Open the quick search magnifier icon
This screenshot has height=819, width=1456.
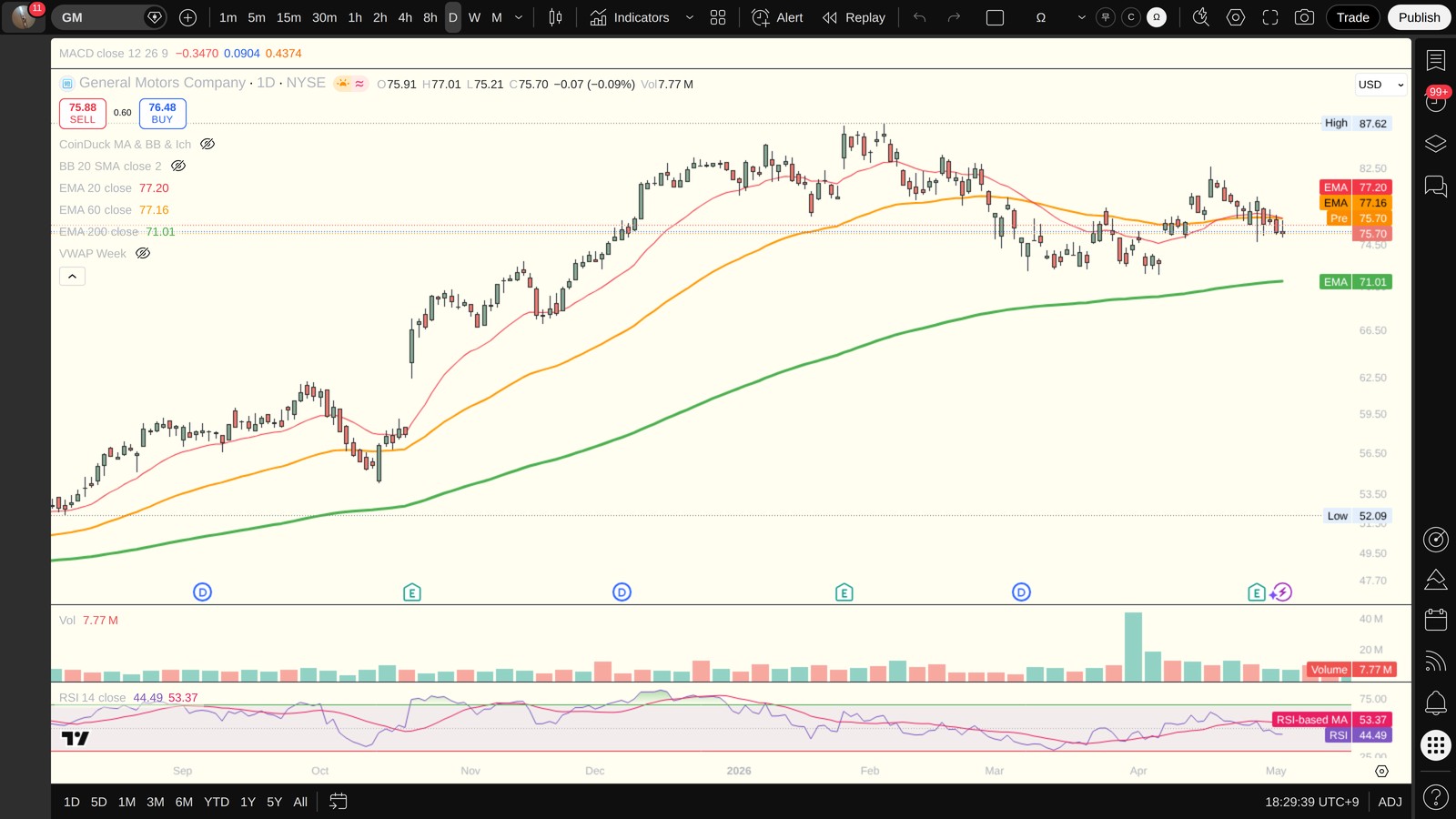(1201, 17)
